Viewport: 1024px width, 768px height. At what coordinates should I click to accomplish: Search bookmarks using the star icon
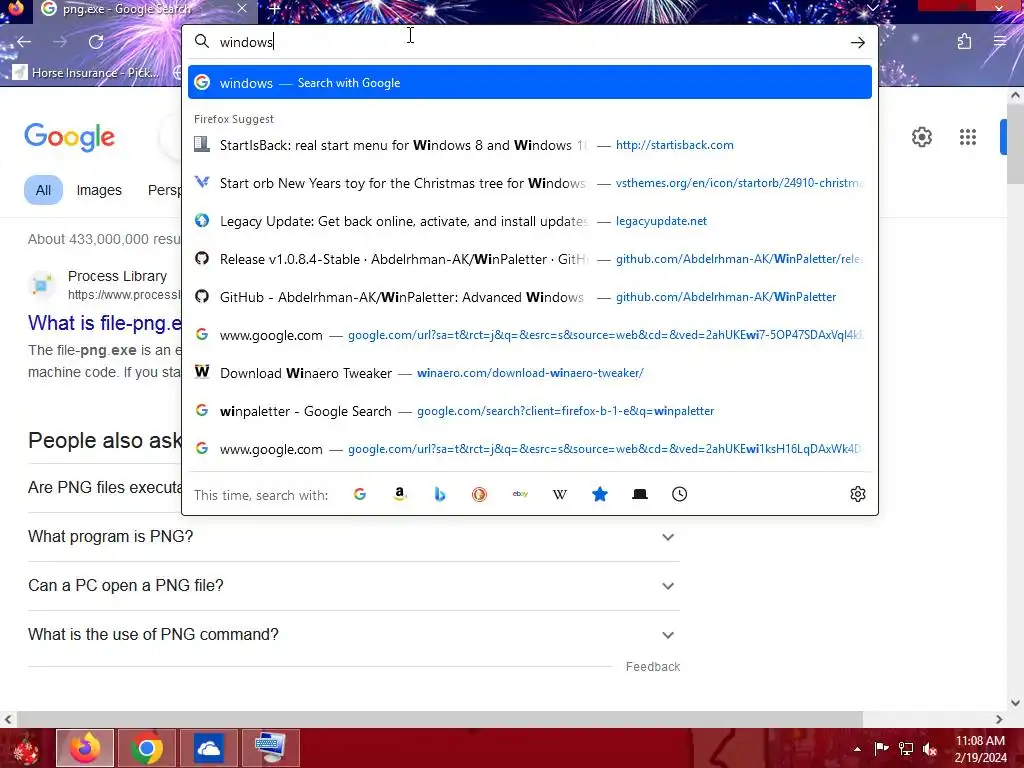point(600,494)
